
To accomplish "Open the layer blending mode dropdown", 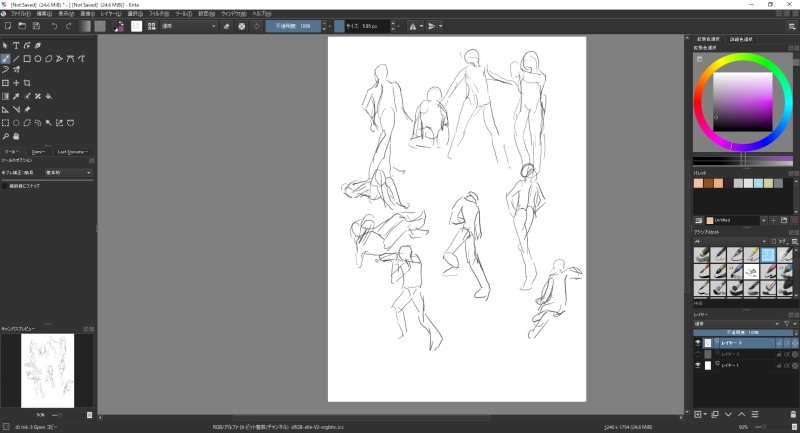I will click(735, 322).
